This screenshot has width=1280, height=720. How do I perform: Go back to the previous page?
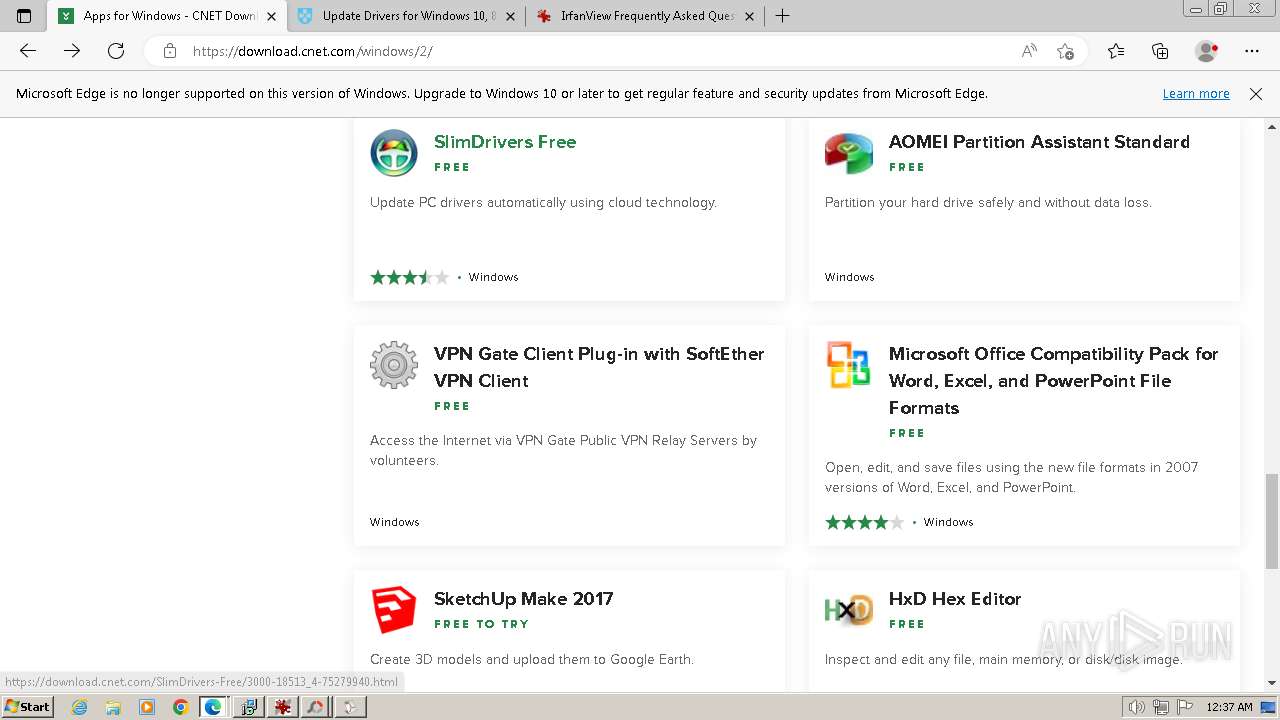(x=28, y=51)
